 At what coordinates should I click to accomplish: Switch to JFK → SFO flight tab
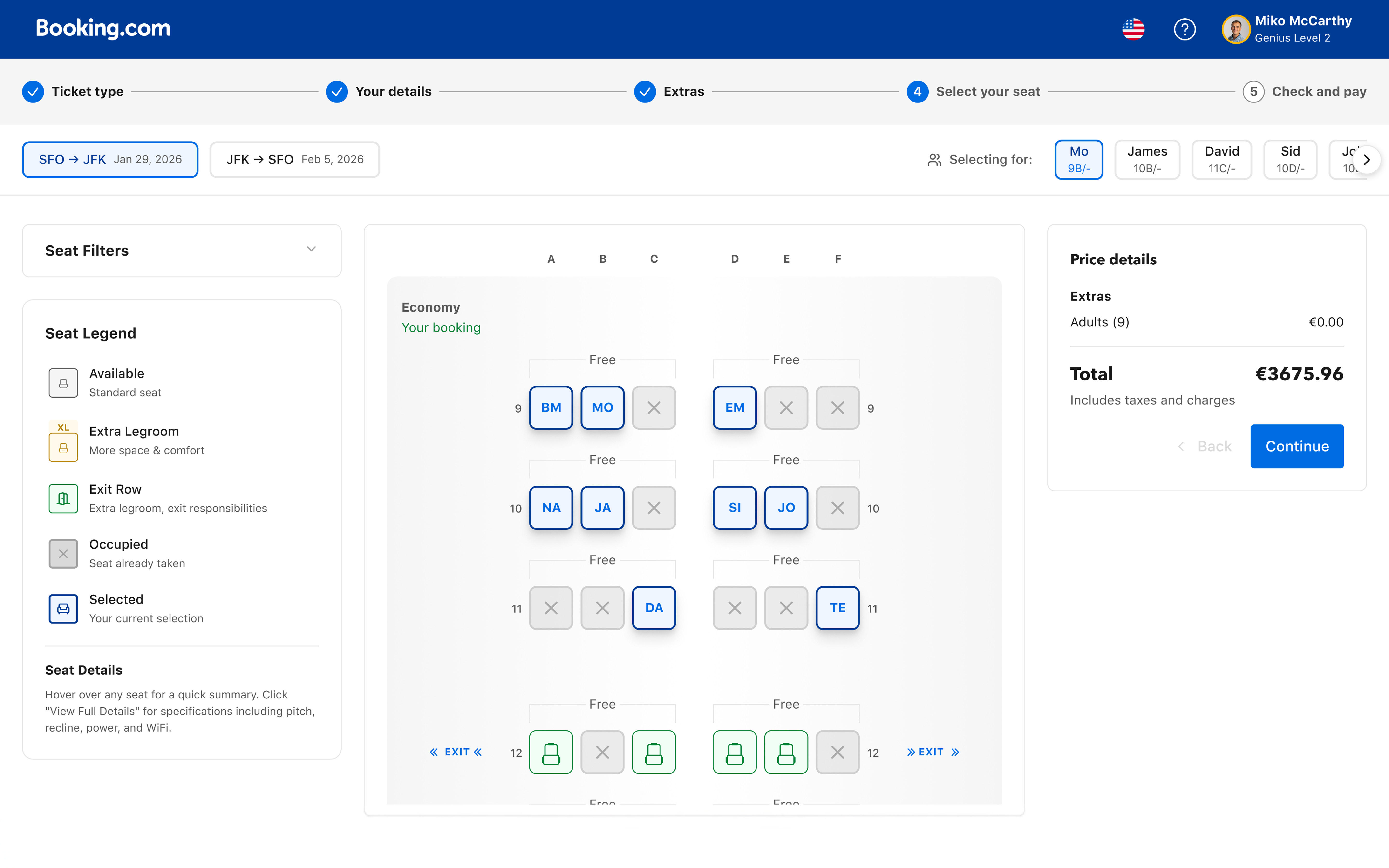294,160
